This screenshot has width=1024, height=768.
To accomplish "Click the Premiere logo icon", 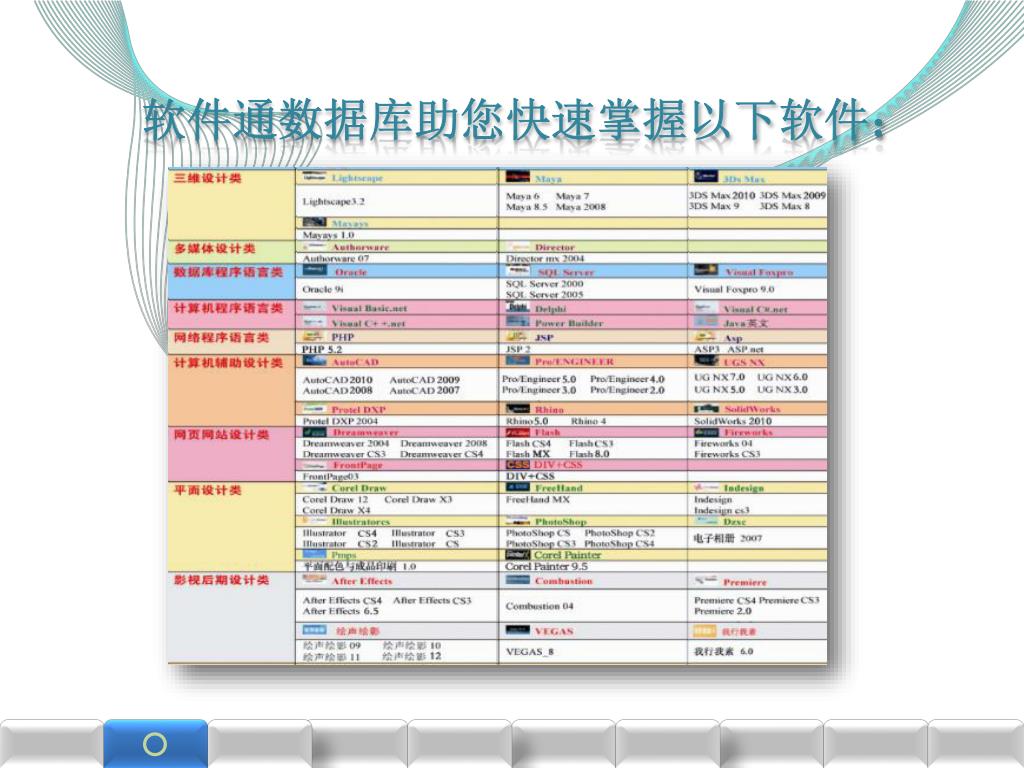I will (x=706, y=580).
